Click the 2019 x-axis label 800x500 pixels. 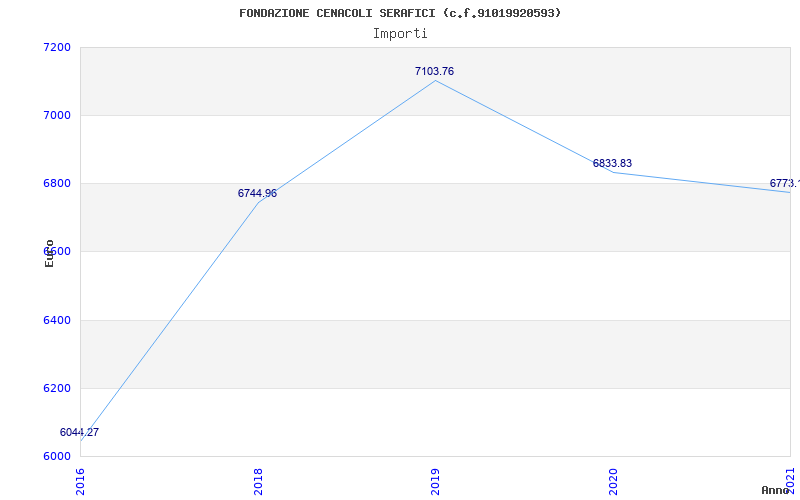[x=435, y=481]
